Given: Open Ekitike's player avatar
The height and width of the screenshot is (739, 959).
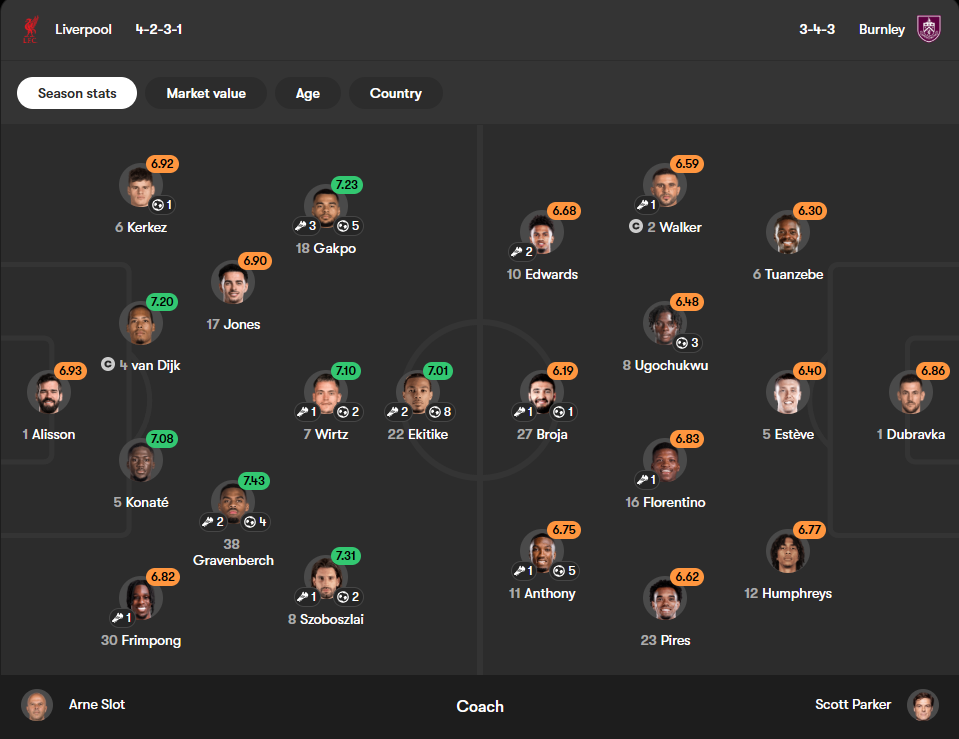Looking at the screenshot, I should click(x=418, y=392).
